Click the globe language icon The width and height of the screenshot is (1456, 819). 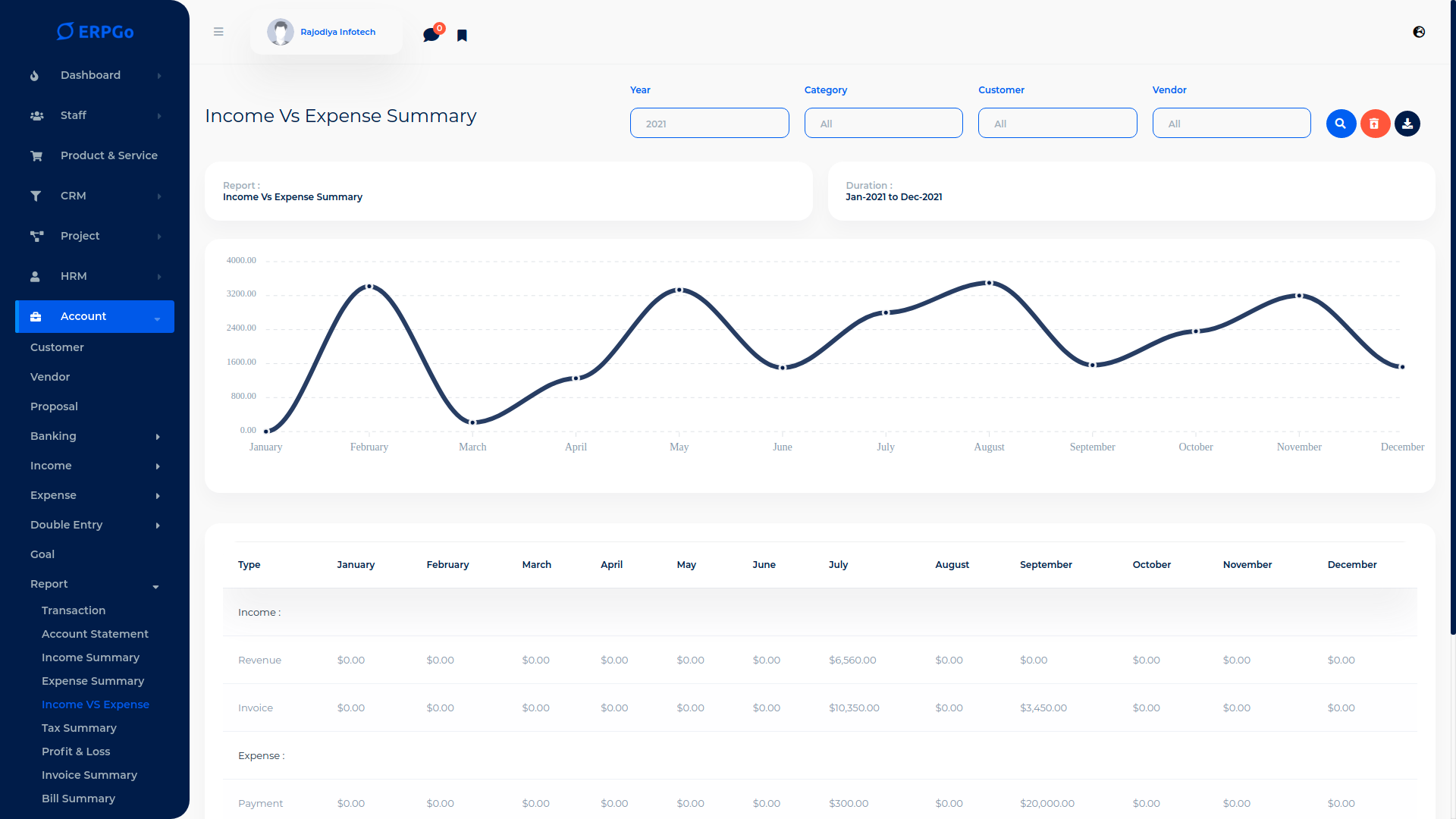coord(1419,32)
